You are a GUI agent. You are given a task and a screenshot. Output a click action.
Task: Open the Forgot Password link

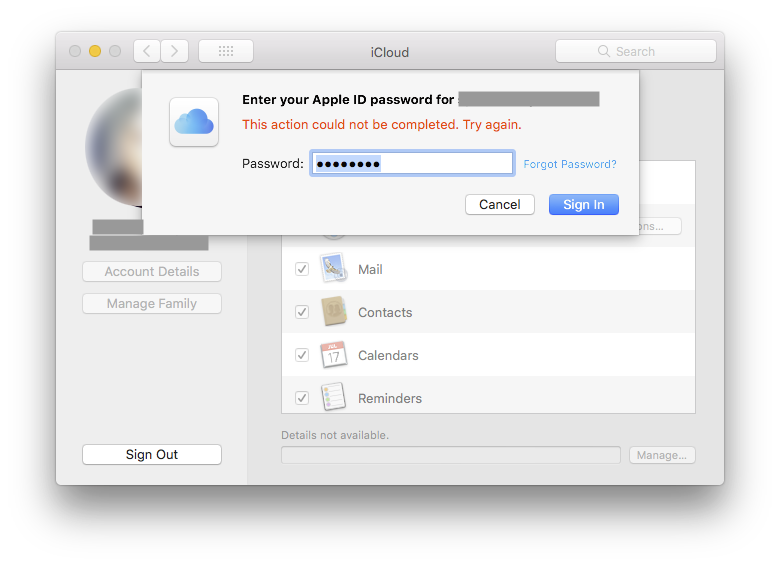570,164
